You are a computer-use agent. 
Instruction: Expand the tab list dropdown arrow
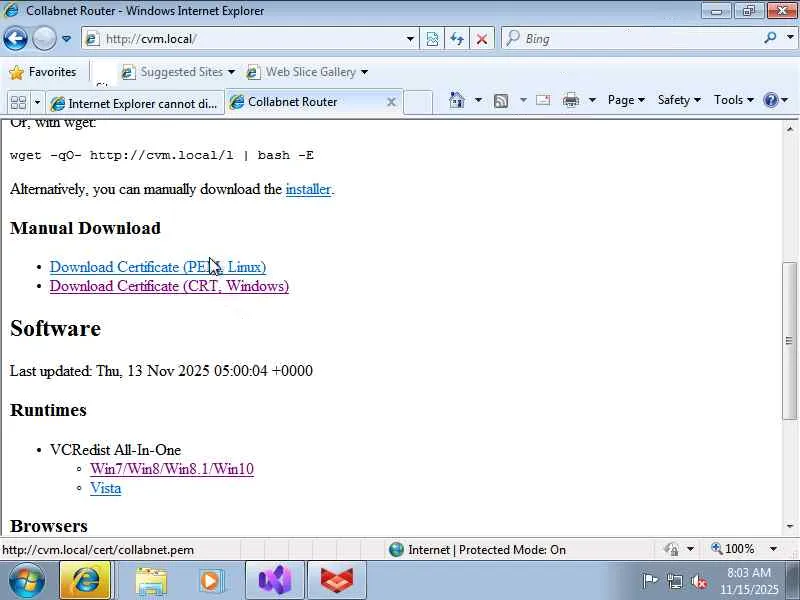[x=37, y=103]
